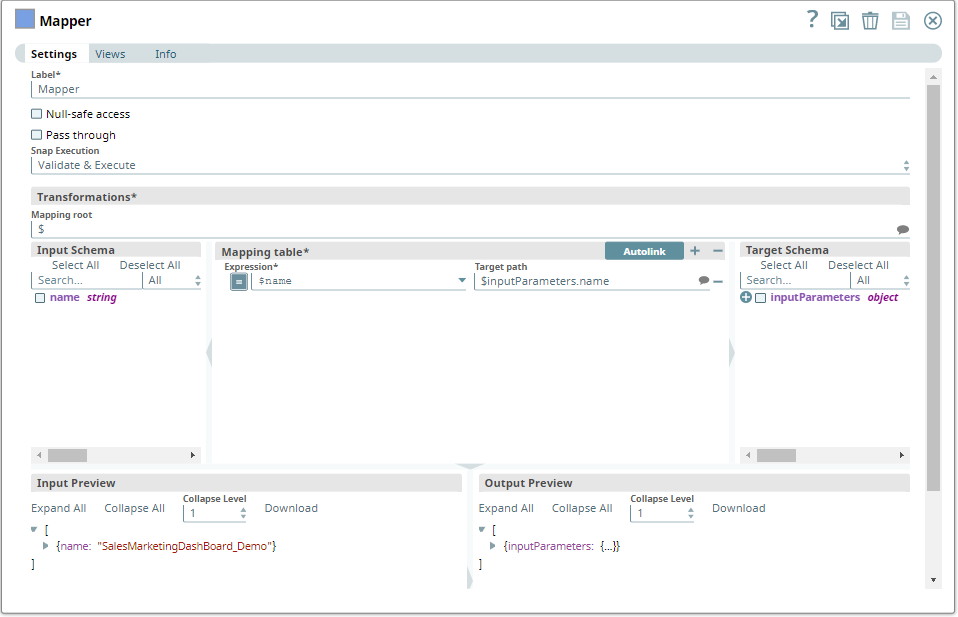
Task: Open the $name expression dropdown arrow
Action: [462, 280]
